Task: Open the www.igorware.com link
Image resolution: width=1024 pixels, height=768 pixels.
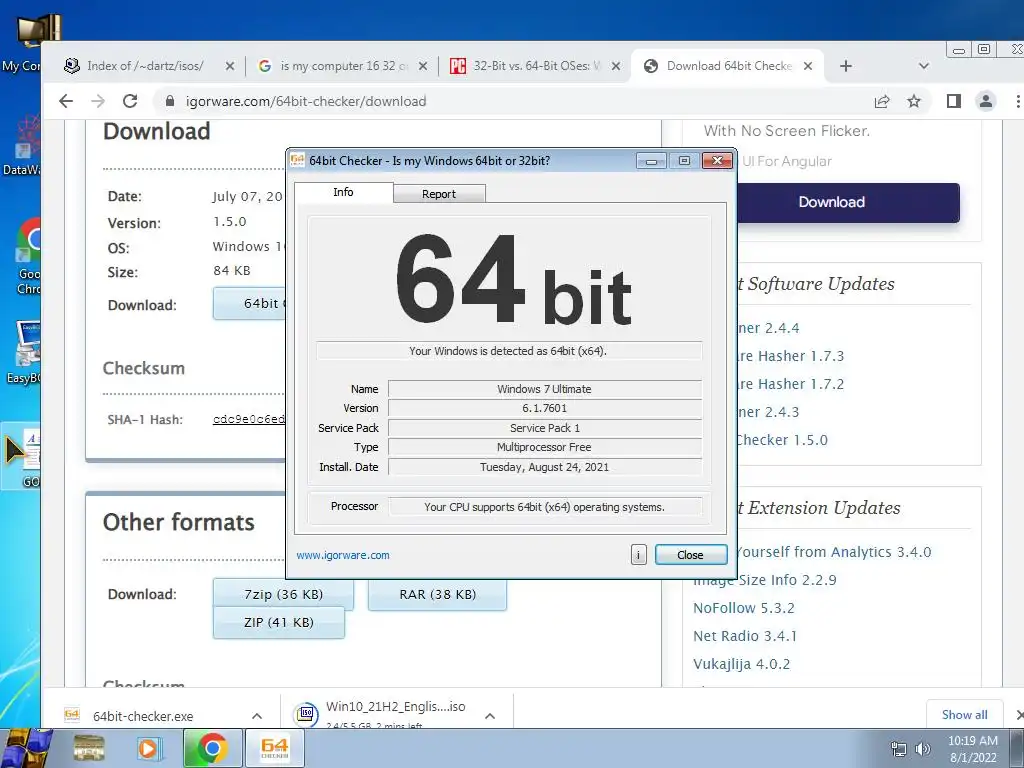Action: tap(343, 555)
